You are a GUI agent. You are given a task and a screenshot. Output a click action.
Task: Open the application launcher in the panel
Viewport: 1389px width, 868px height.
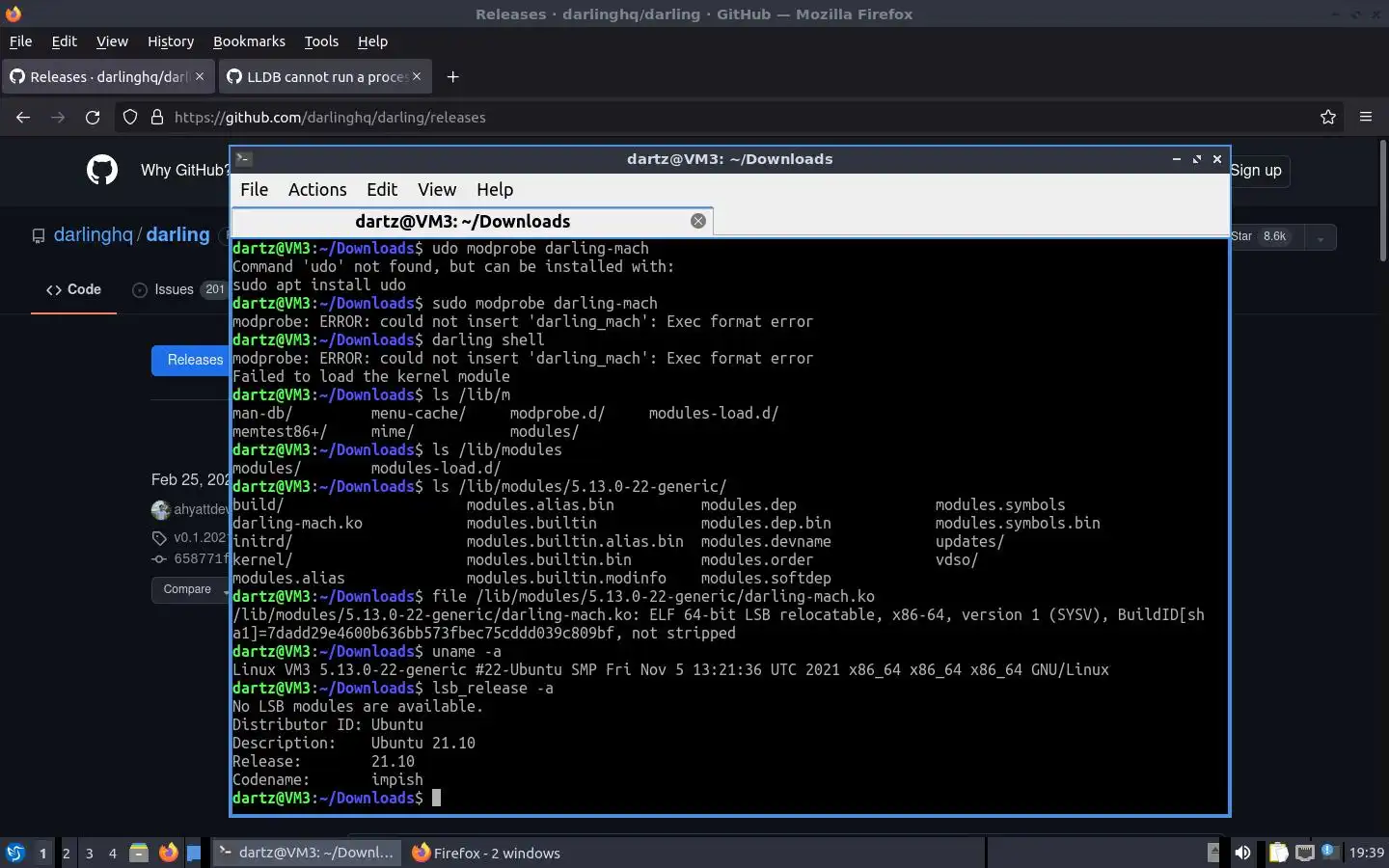[15, 853]
